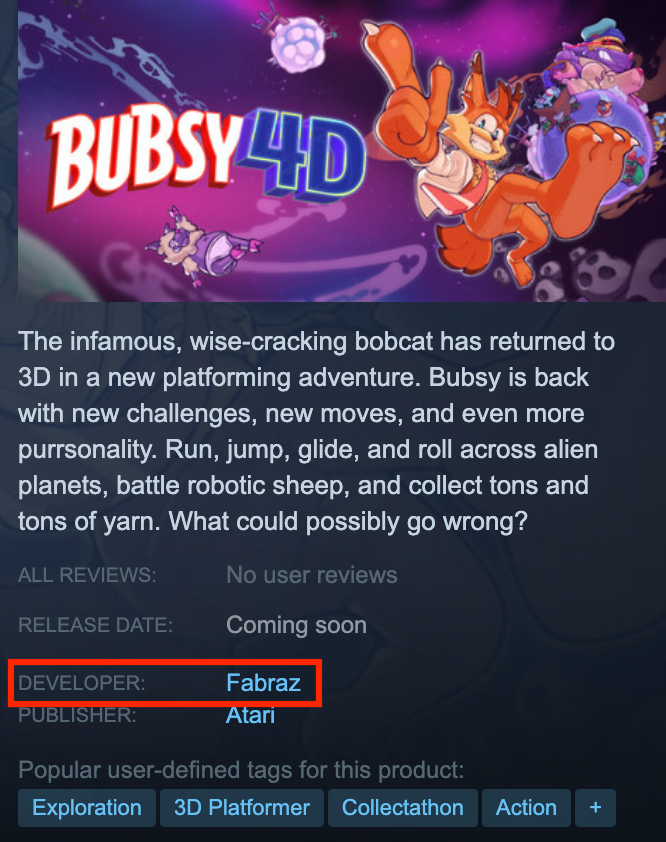Select the Collectathon tag
The height and width of the screenshot is (842, 666).
tap(403, 808)
